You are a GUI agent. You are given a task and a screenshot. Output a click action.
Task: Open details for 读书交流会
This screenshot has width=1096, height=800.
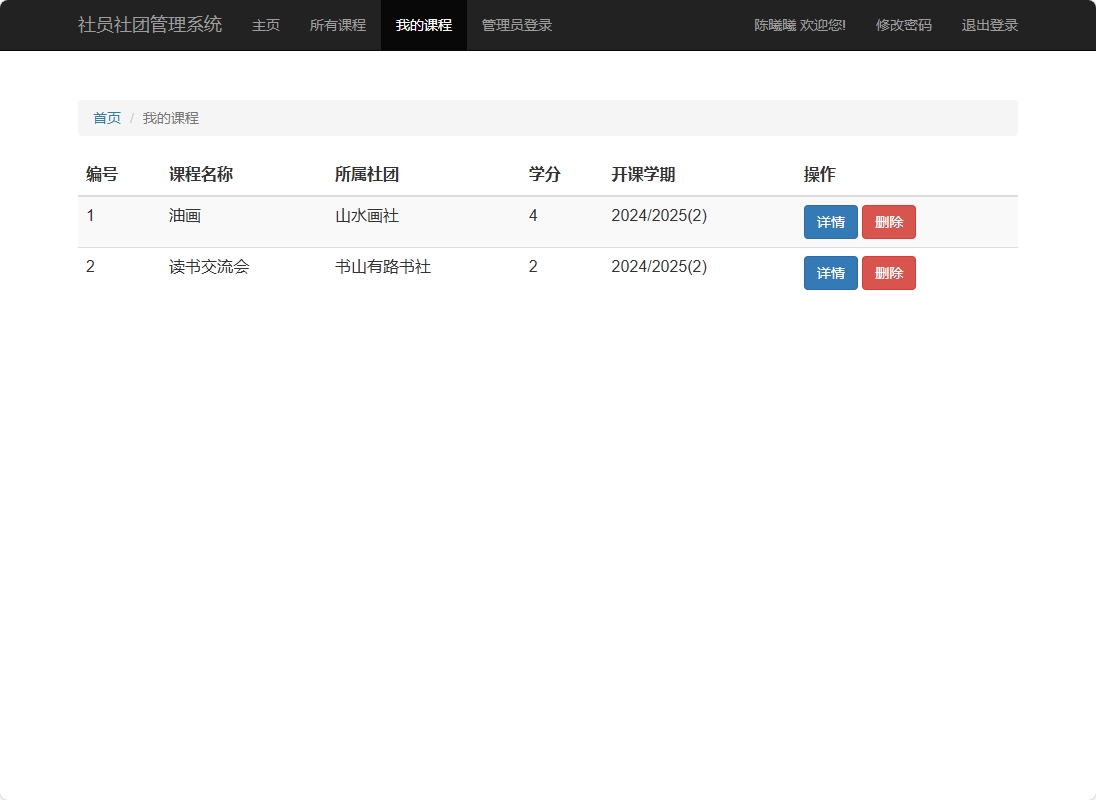pos(830,272)
